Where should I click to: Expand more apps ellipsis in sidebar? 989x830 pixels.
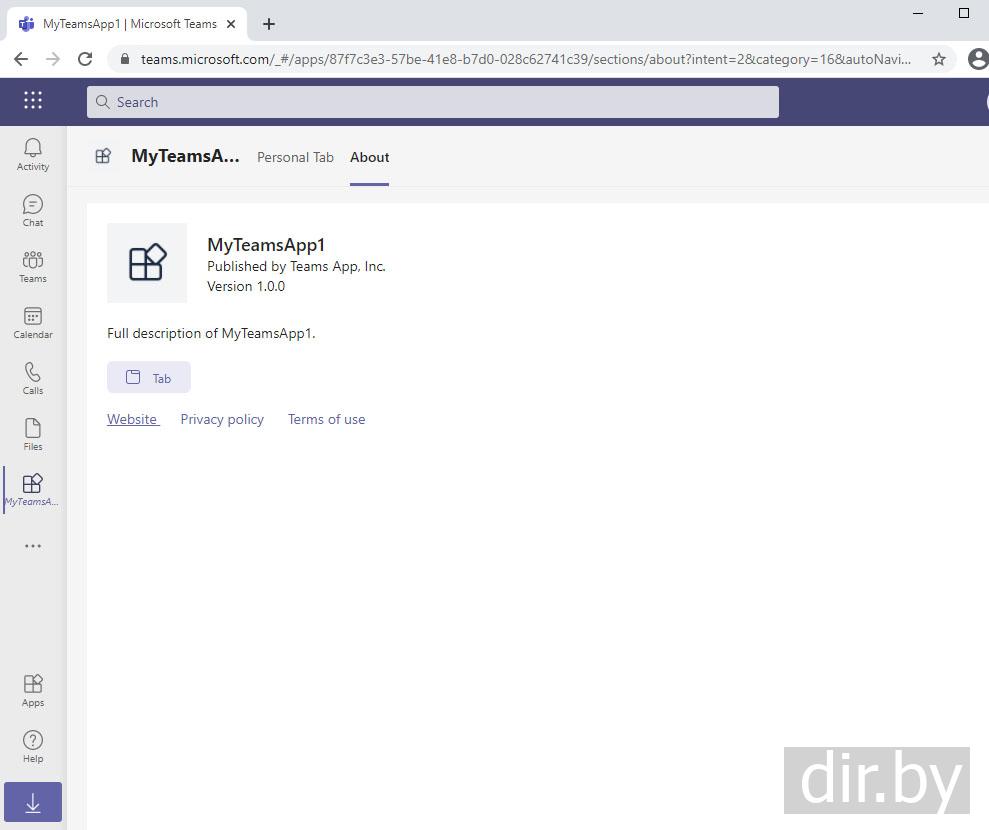(x=33, y=546)
